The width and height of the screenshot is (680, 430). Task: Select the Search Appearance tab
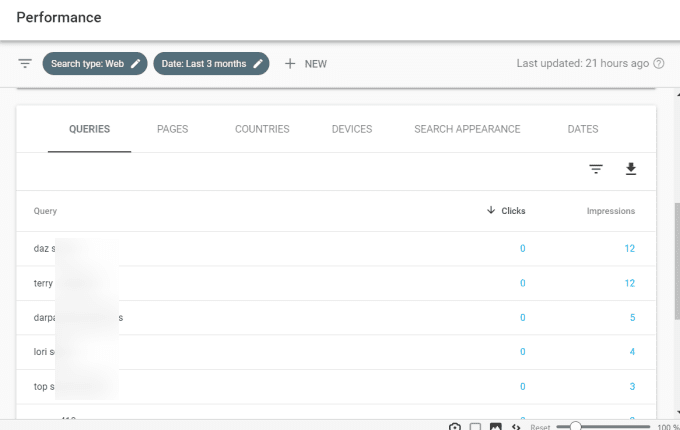(x=467, y=129)
